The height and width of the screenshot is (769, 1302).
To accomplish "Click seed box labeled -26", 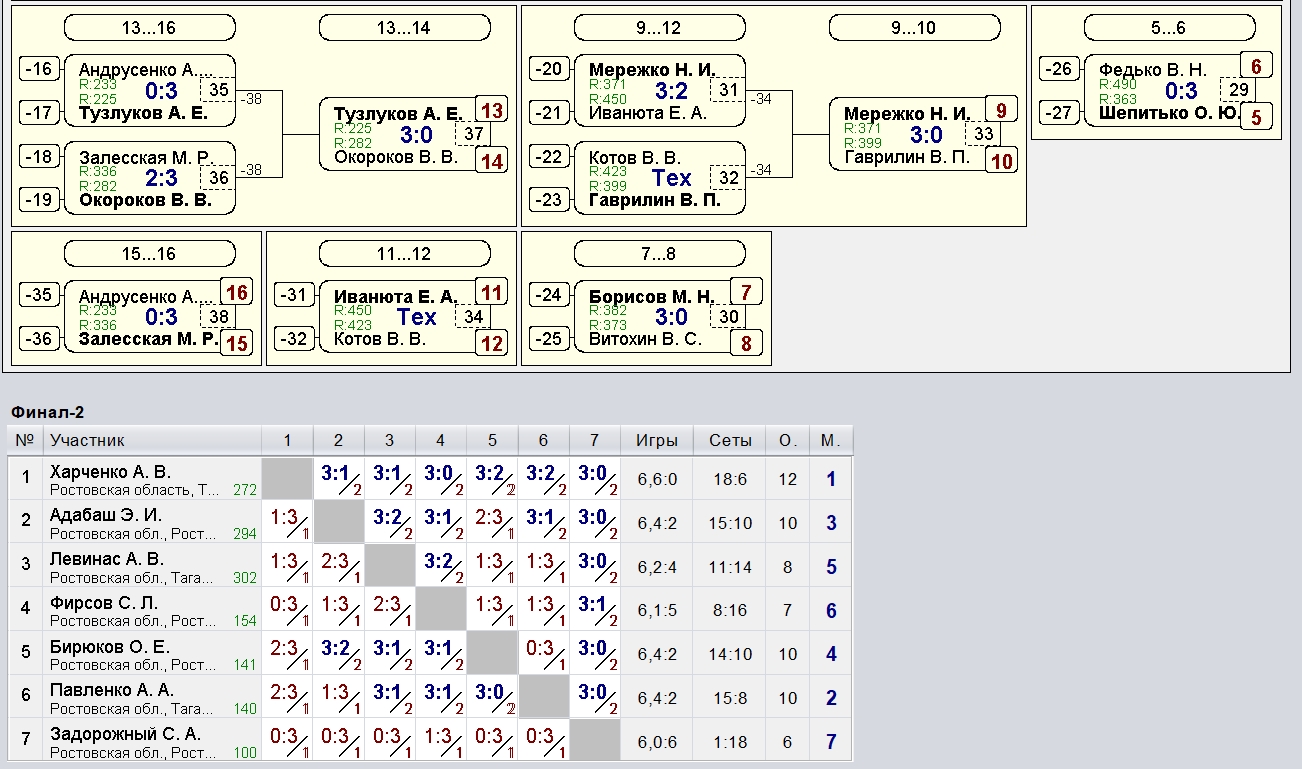I will pyautogui.click(x=1059, y=69).
